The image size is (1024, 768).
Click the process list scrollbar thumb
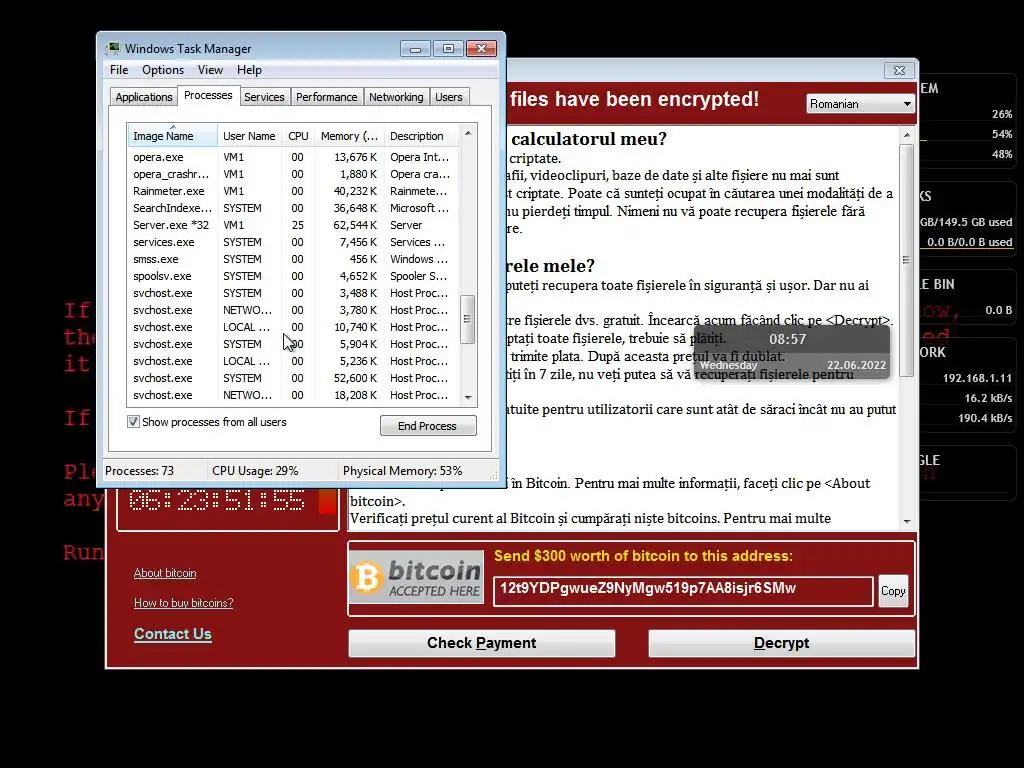point(467,319)
